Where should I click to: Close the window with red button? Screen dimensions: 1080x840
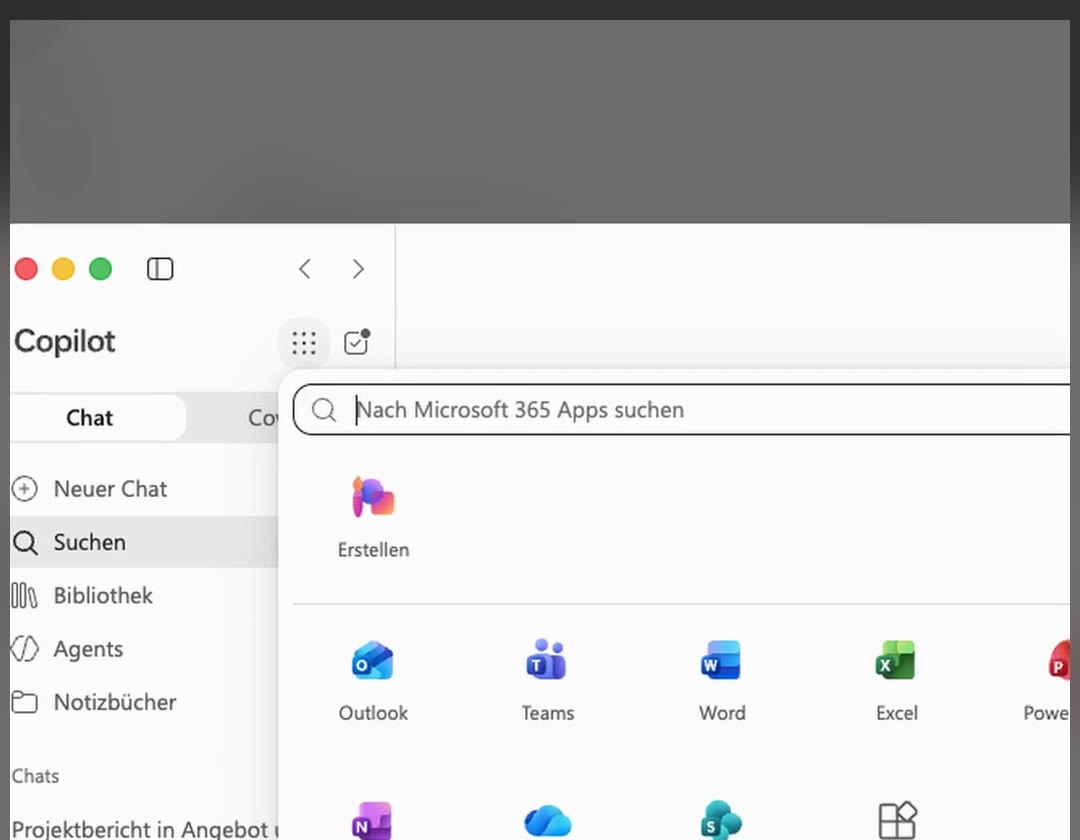[x=26, y=269]
